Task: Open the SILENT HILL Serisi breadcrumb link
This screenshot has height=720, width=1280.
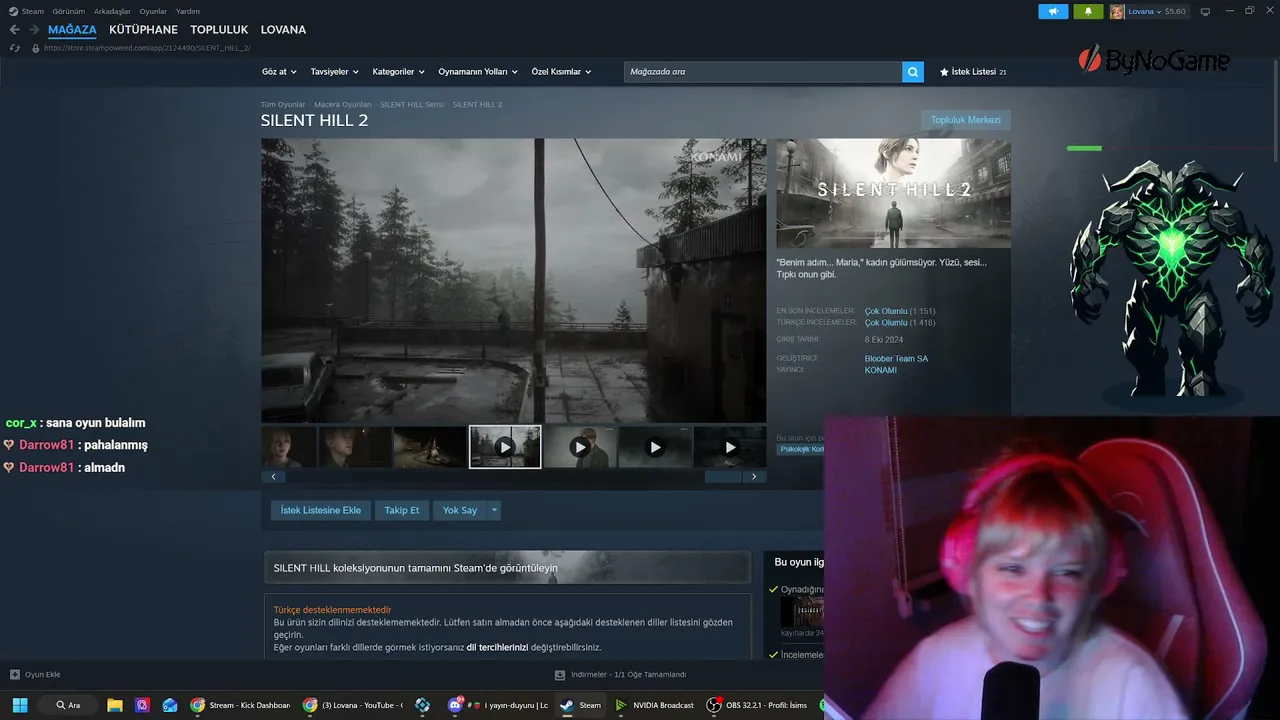Action: coord(412,105)
